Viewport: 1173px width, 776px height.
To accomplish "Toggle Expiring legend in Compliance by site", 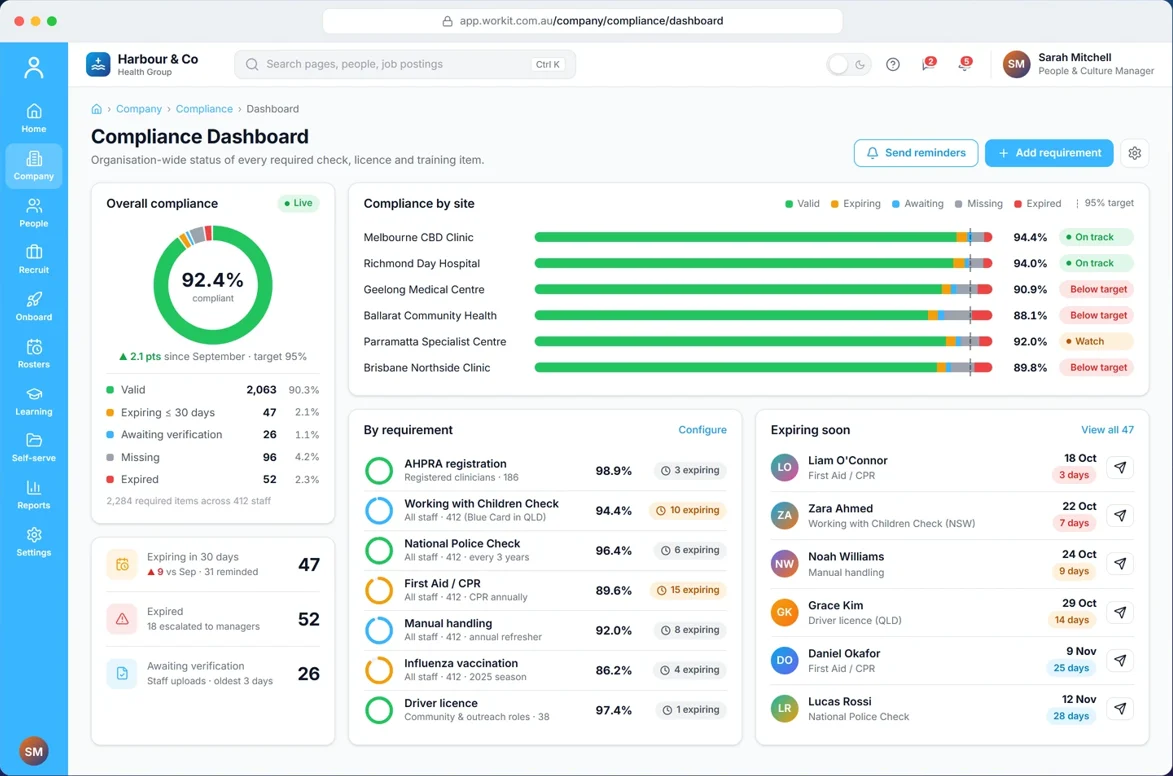I will point(855,204).
